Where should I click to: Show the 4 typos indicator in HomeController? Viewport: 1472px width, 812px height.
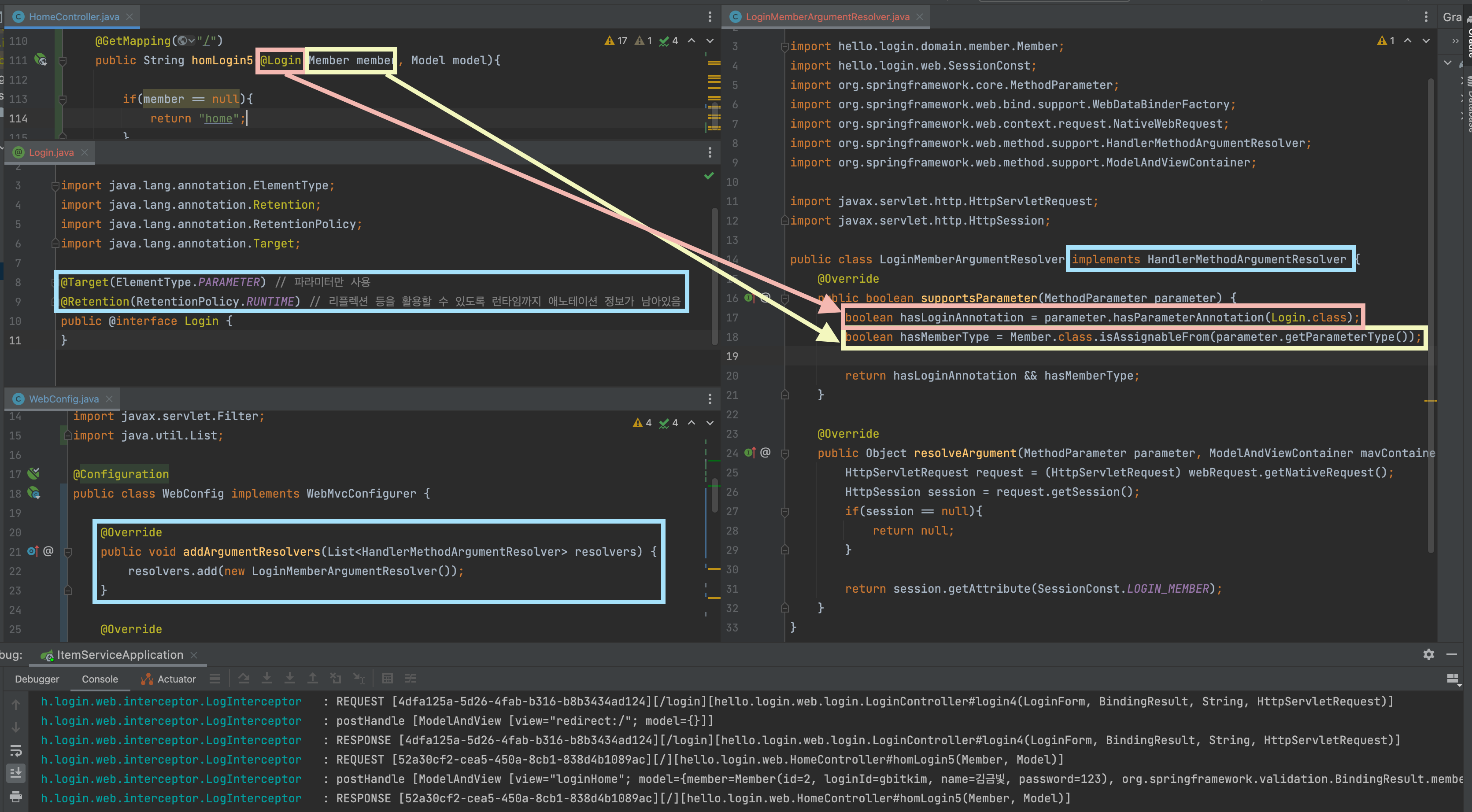(x=669, y=41)
